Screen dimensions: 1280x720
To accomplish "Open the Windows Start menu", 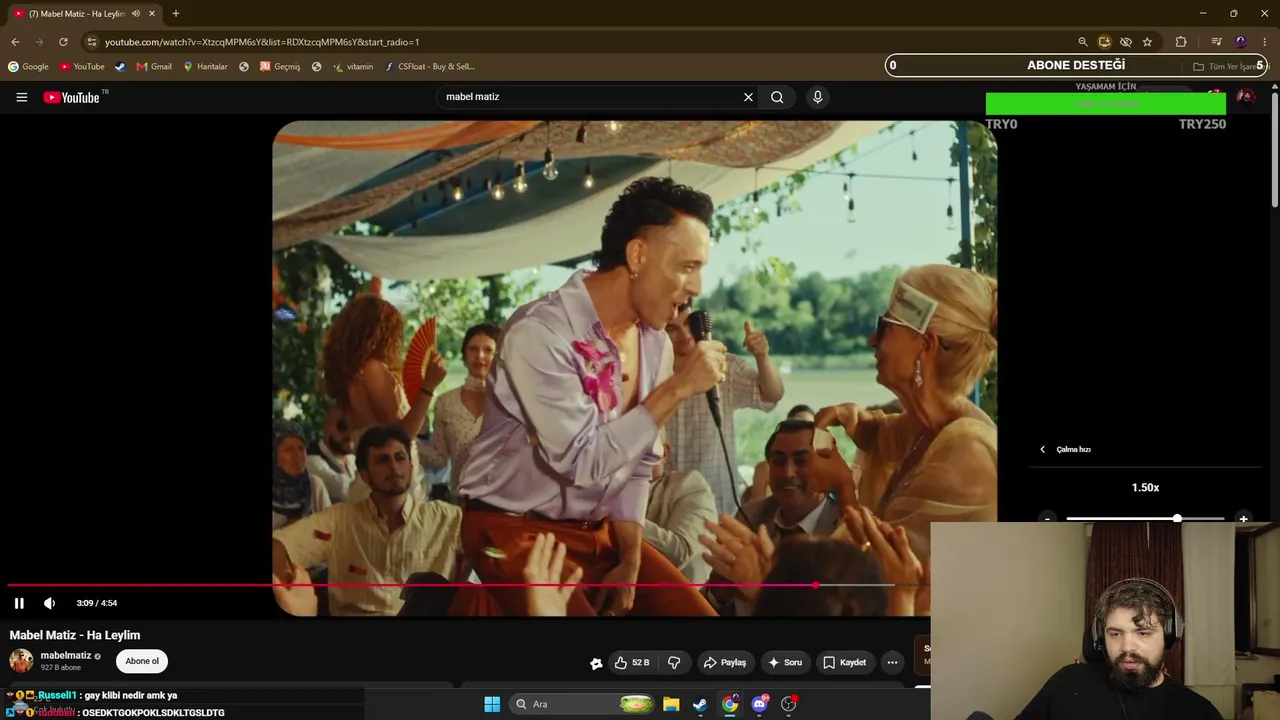I will [x=492, y=704].
